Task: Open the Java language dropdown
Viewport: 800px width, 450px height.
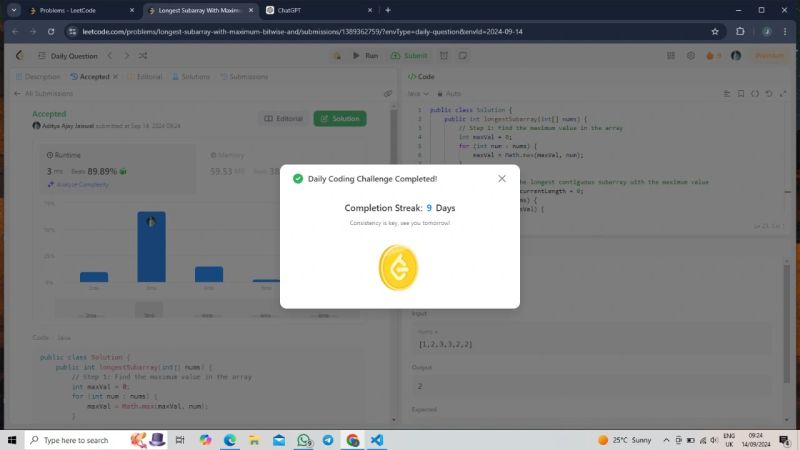Action: (x=418, y=93)
